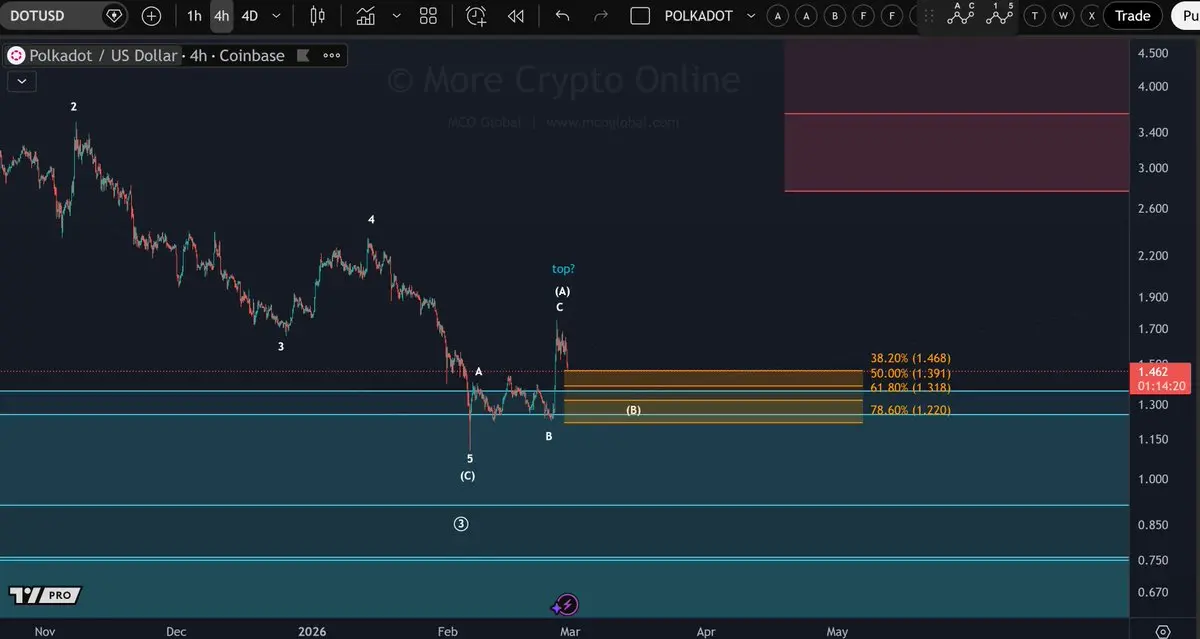
Task: Expand the POLKADOT layout dropdown chevron
Action: tap(750, 16)
